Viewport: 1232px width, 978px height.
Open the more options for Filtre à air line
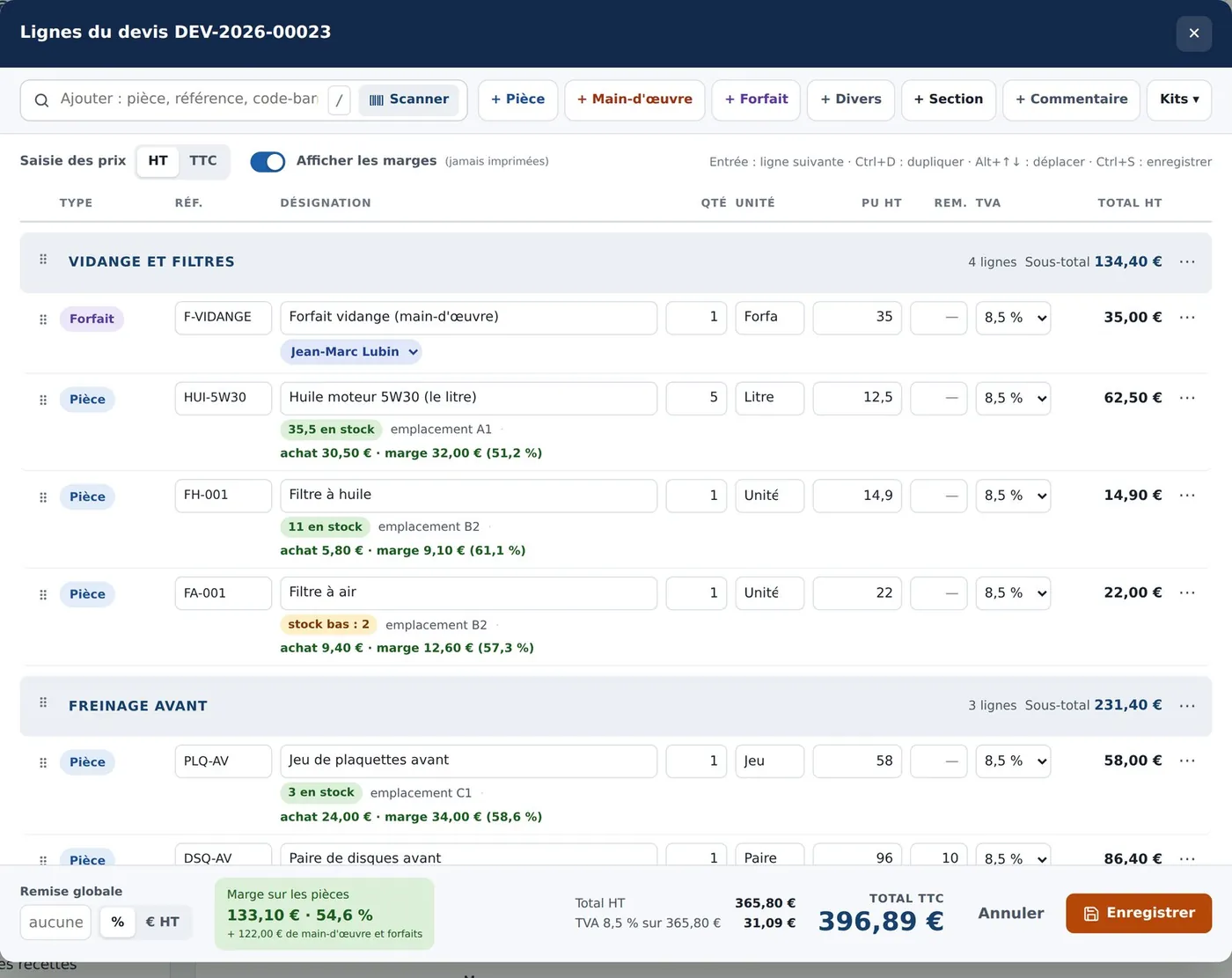1187,592
